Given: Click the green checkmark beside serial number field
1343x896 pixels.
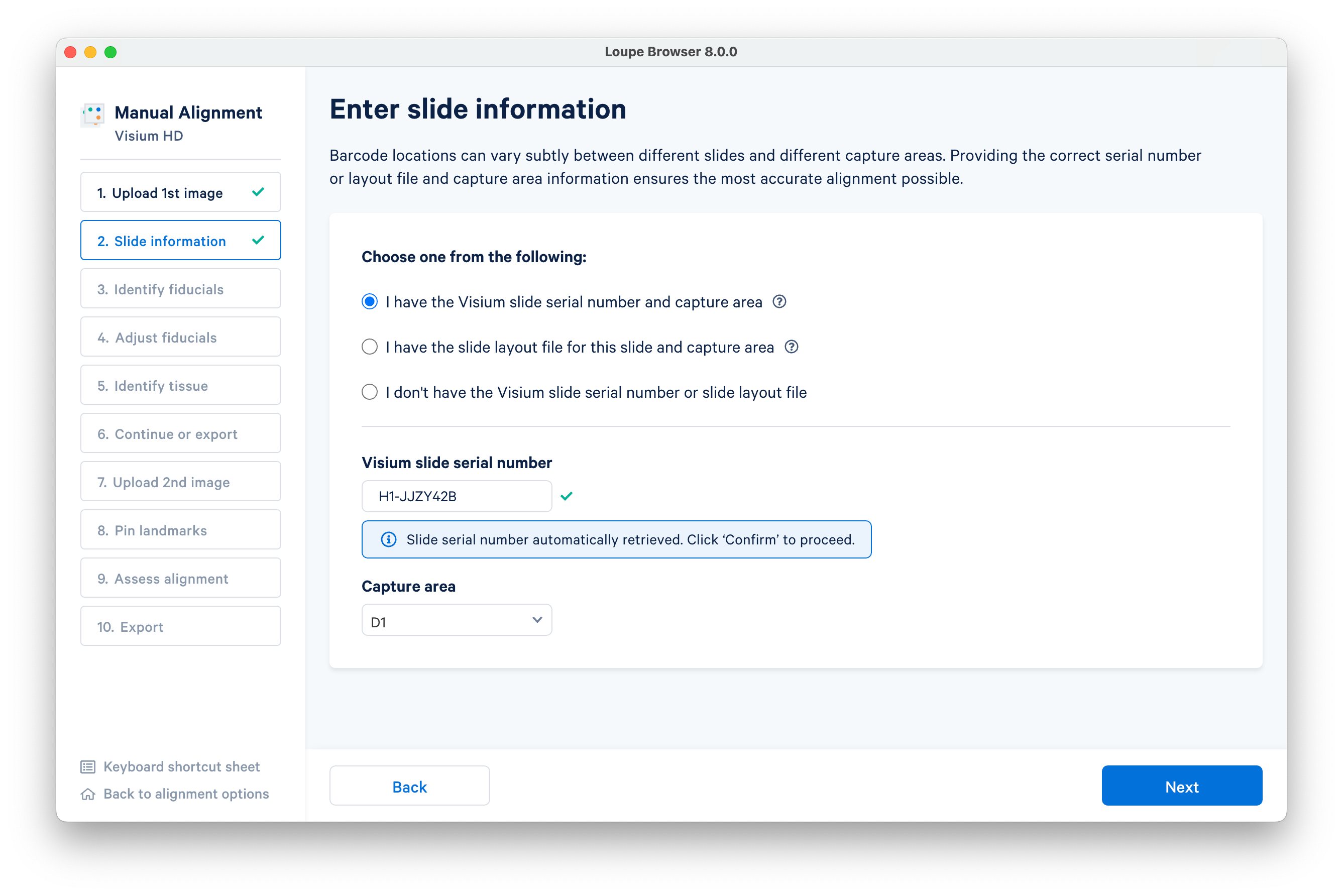Looking at the screenshot, I should pyautogui.click(x=567, y=496).
